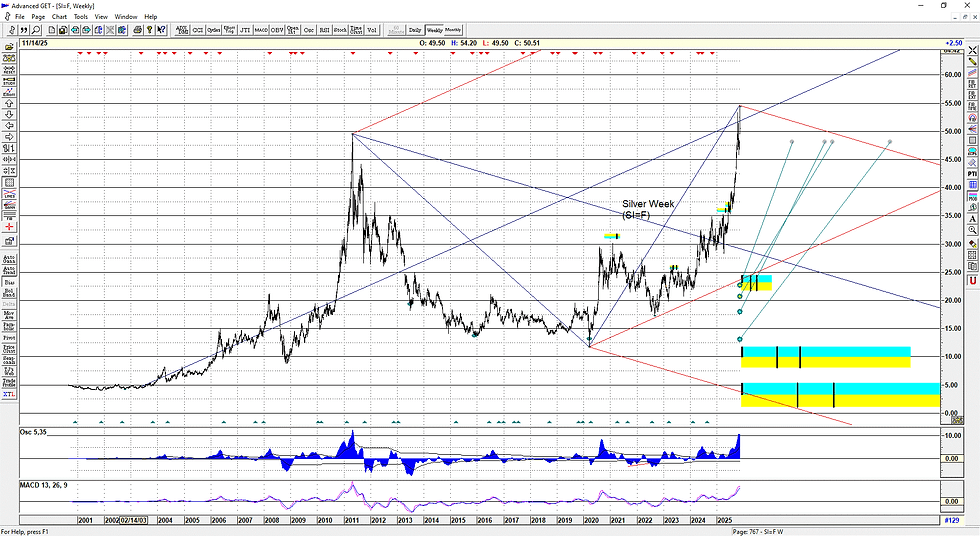980x536 pixels.
Task: Add the Osc study from toolbar
Action: (x=308, y=30)
